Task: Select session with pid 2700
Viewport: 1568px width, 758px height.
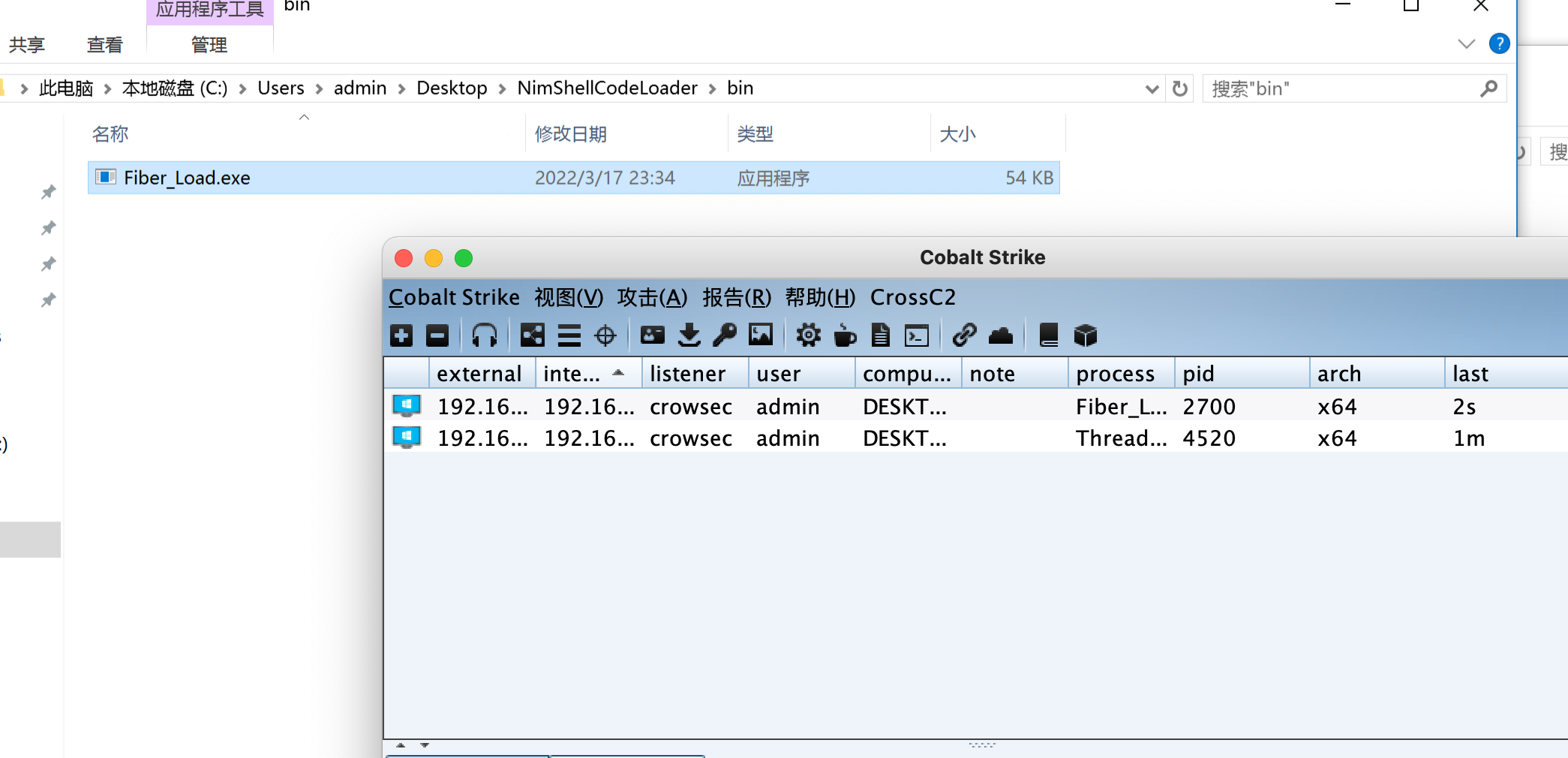Action: (x=975, y=406)
